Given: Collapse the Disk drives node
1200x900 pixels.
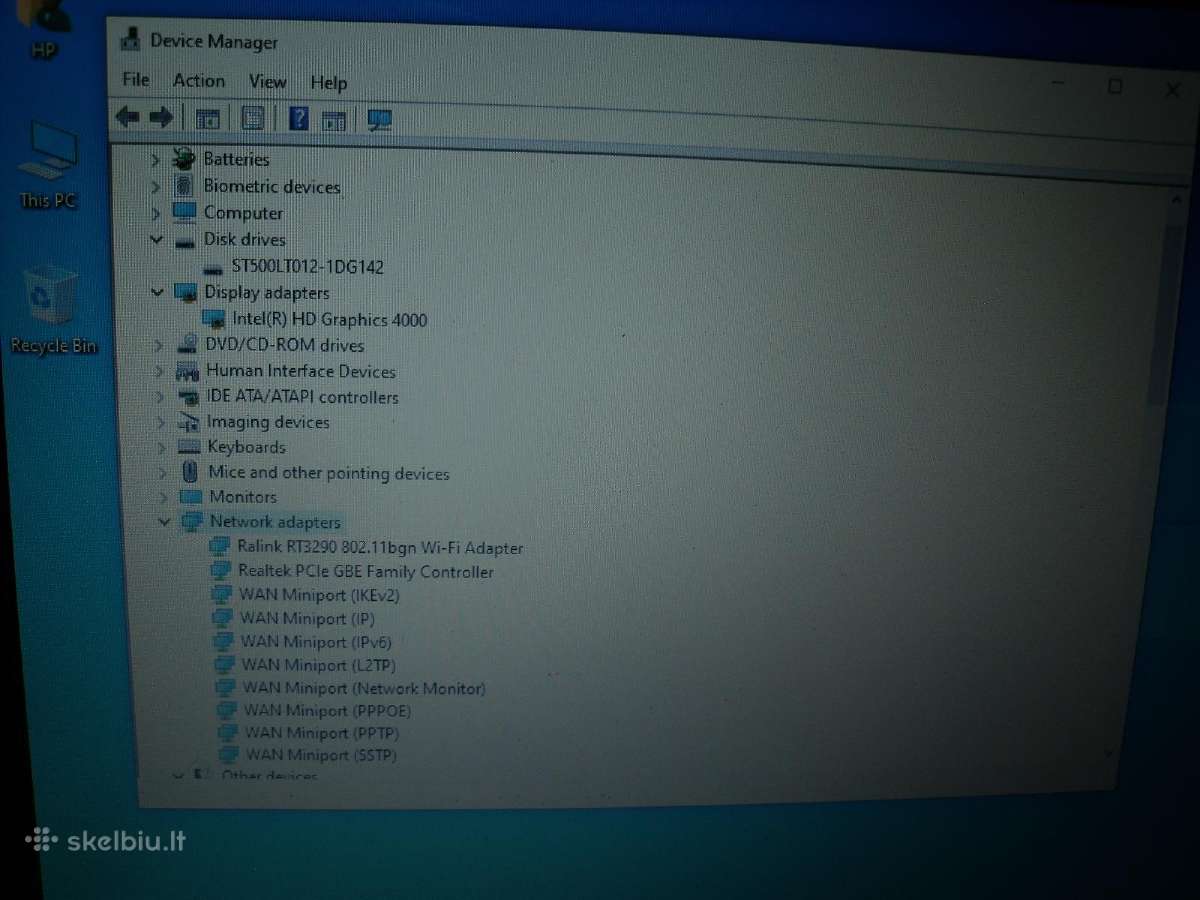Looking at the screenshot, I should coord(156,239).
